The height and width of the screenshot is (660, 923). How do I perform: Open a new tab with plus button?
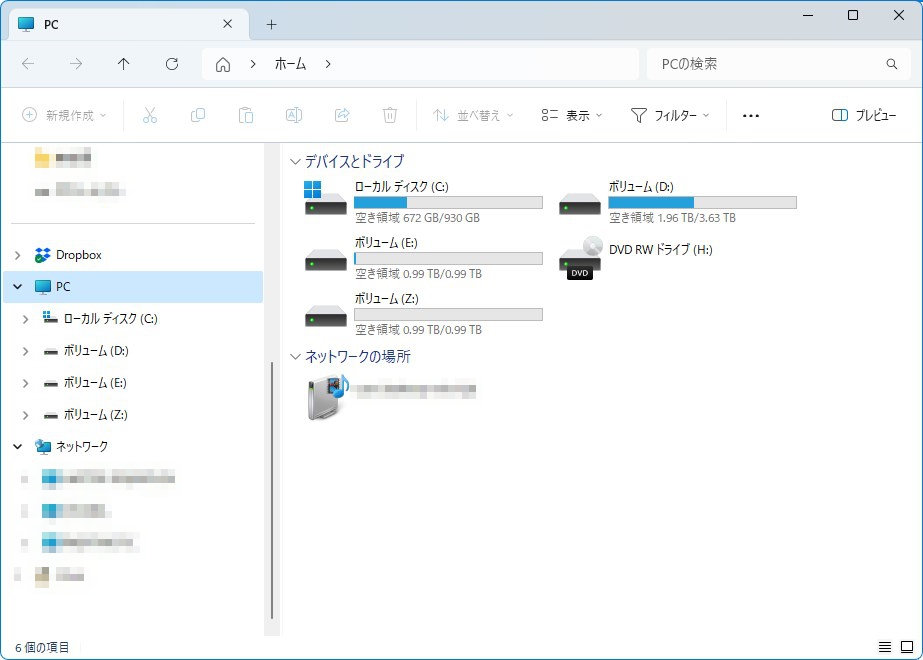tap(271, 24)
